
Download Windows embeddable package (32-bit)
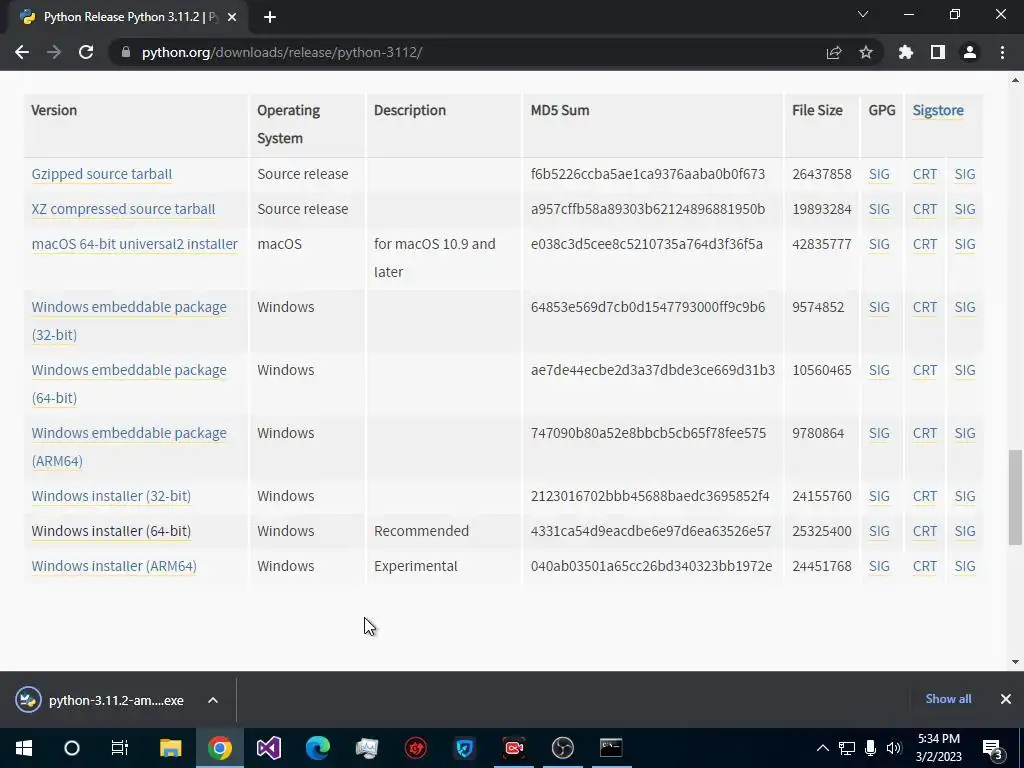coord(129,321)
